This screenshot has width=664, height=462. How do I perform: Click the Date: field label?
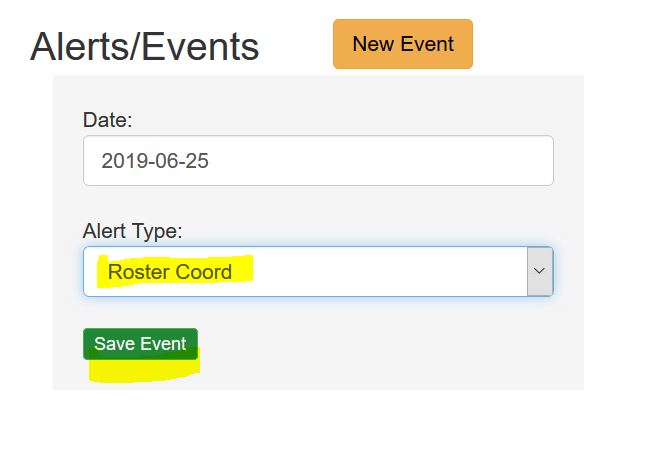tap(107, 120)
